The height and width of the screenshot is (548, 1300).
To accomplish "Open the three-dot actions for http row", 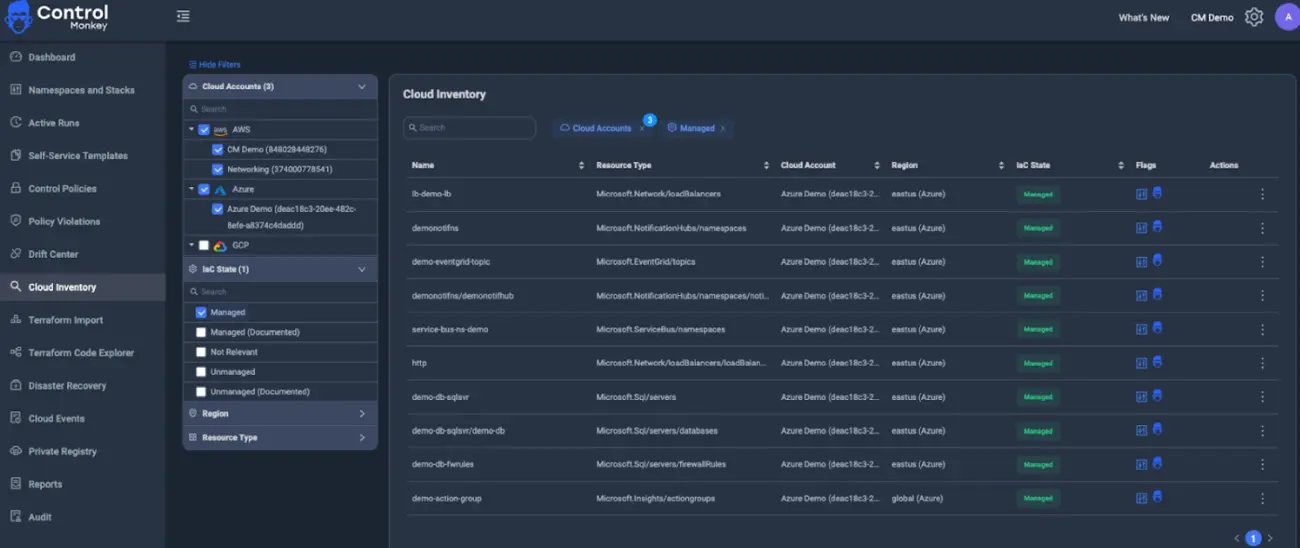I will pos(1262,363).
